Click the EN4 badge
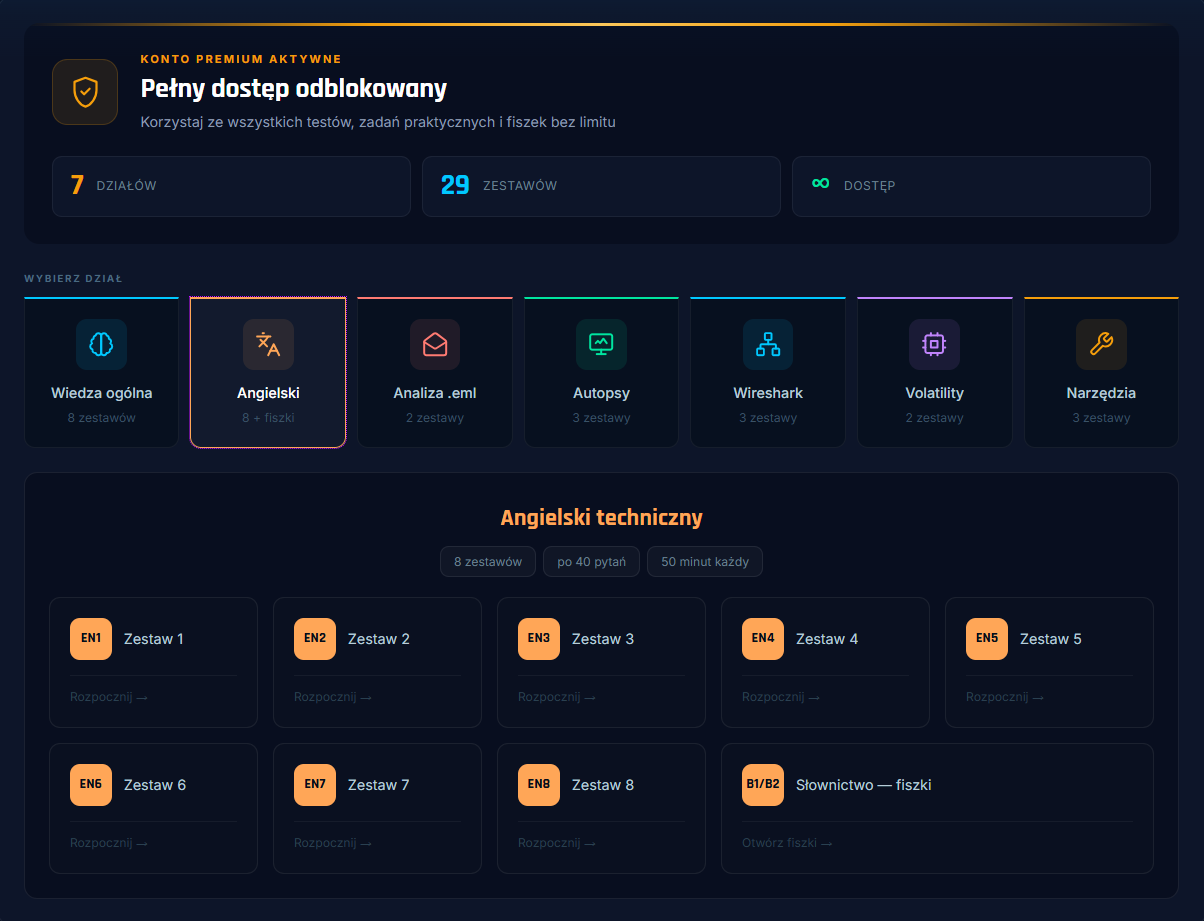This screenshot has height=921, width=1204. coord(763,639)
